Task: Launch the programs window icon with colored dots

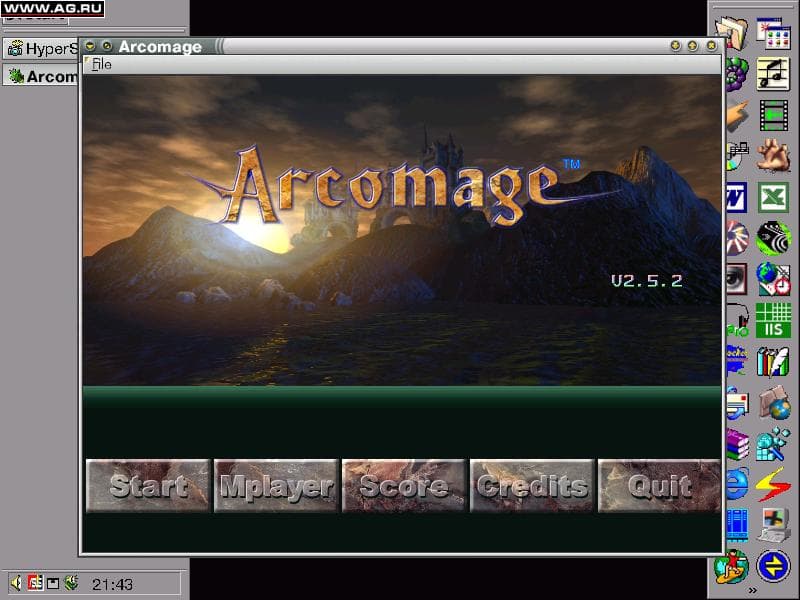Action: (x=773, y=33)
